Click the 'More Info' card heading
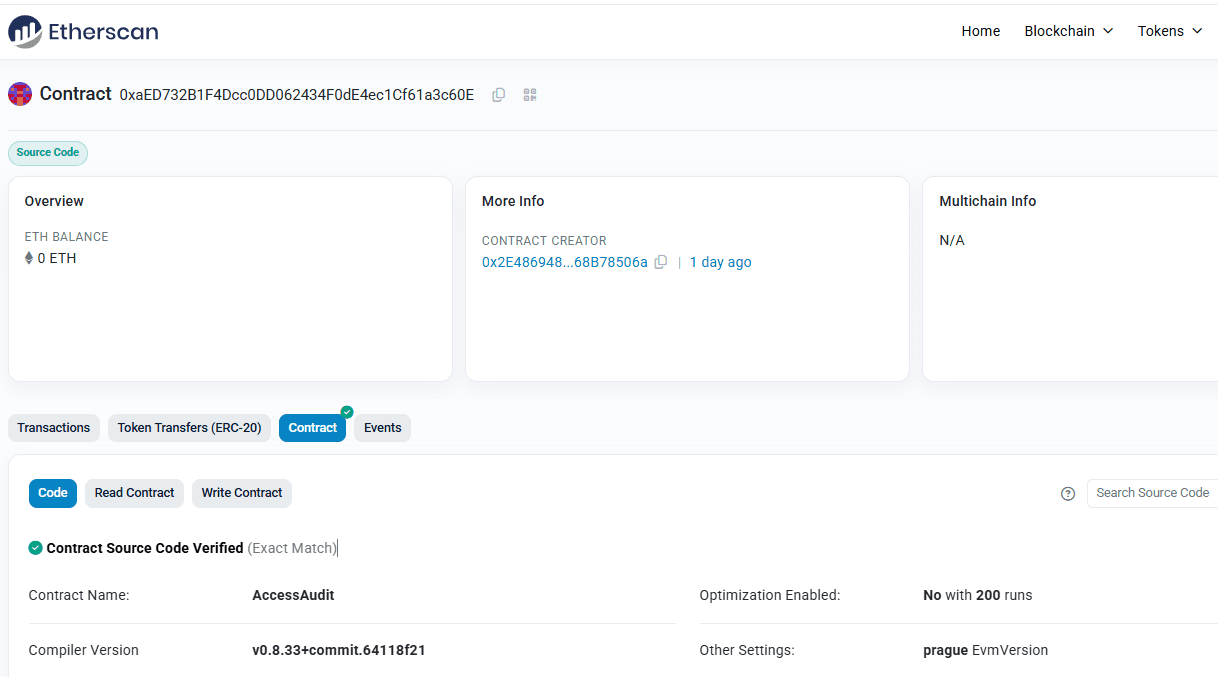 [x=513, y=201]
